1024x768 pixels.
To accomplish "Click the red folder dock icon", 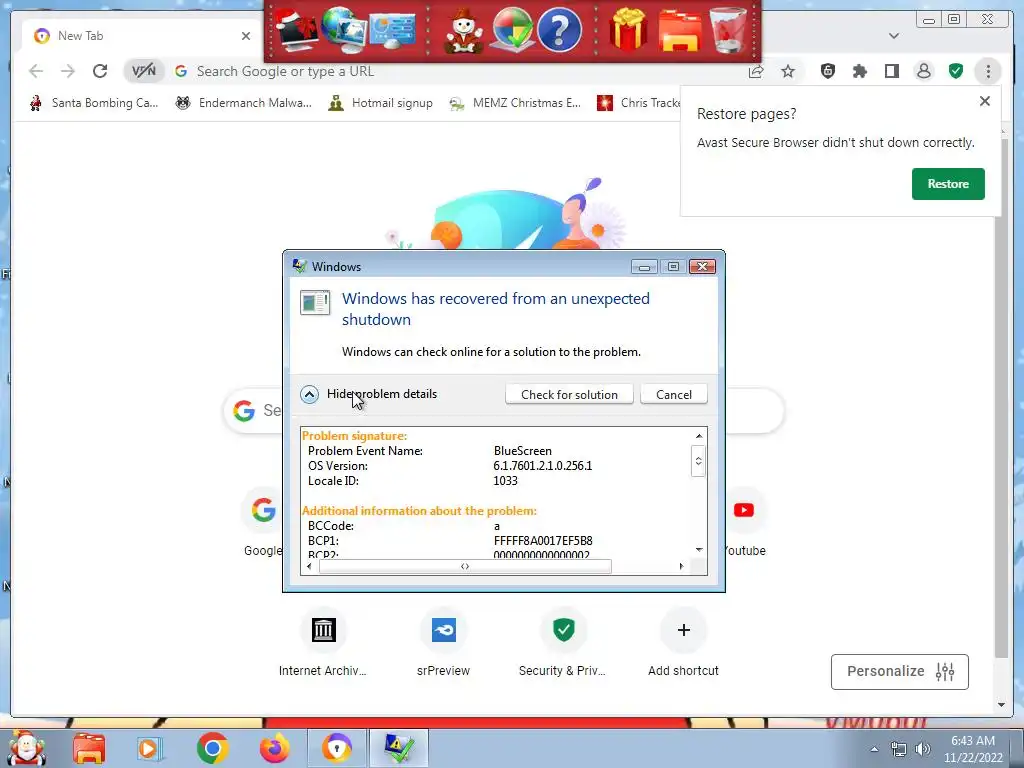I will coord(679,31).
